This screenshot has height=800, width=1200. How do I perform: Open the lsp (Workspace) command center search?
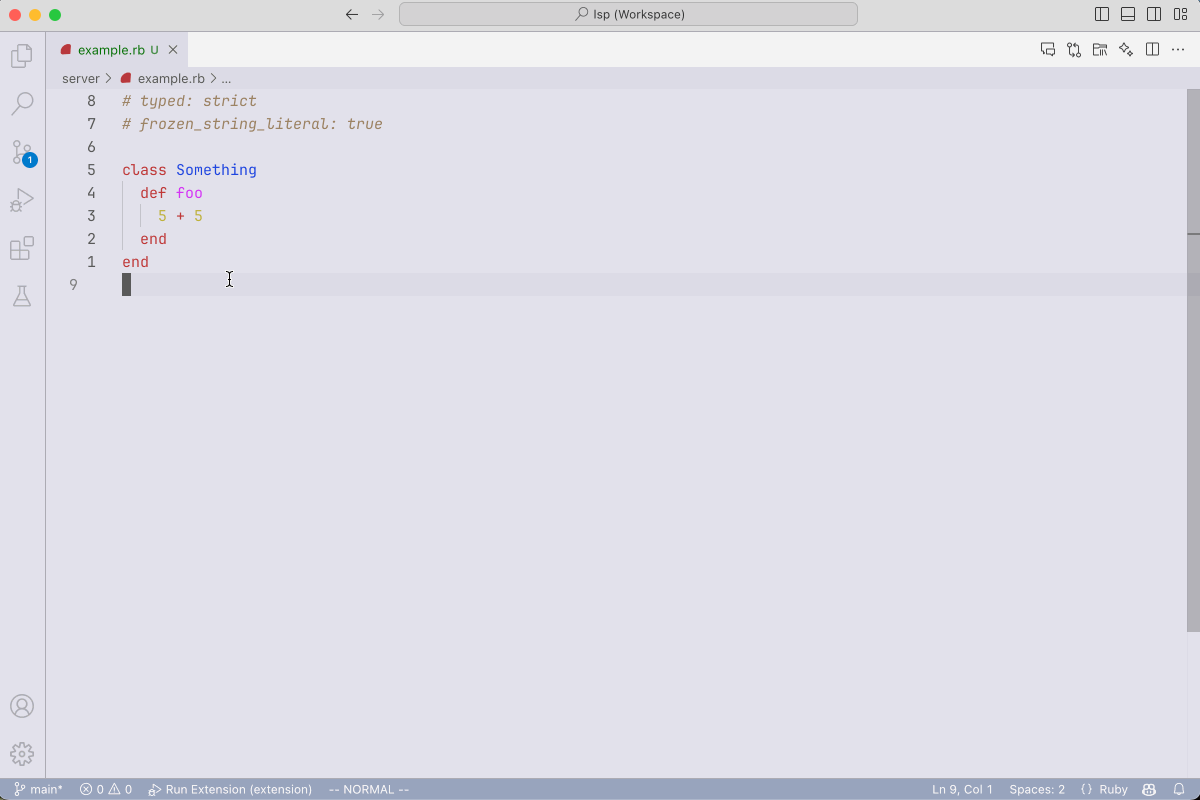click(x=628, y=14)
